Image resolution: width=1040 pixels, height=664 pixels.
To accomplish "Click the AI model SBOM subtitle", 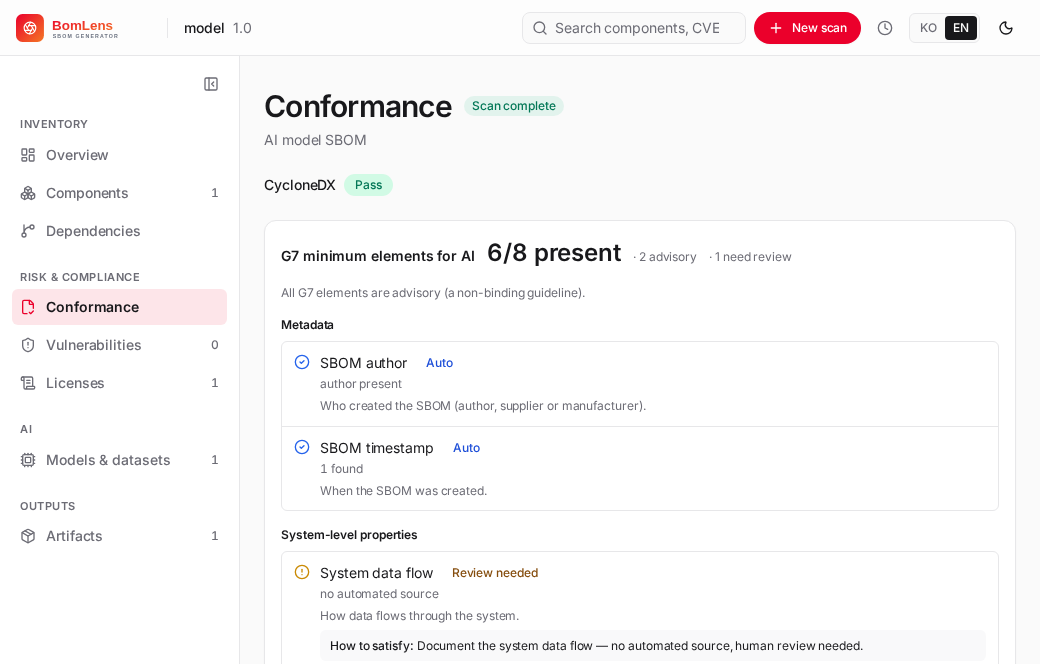I will [315, 140].
